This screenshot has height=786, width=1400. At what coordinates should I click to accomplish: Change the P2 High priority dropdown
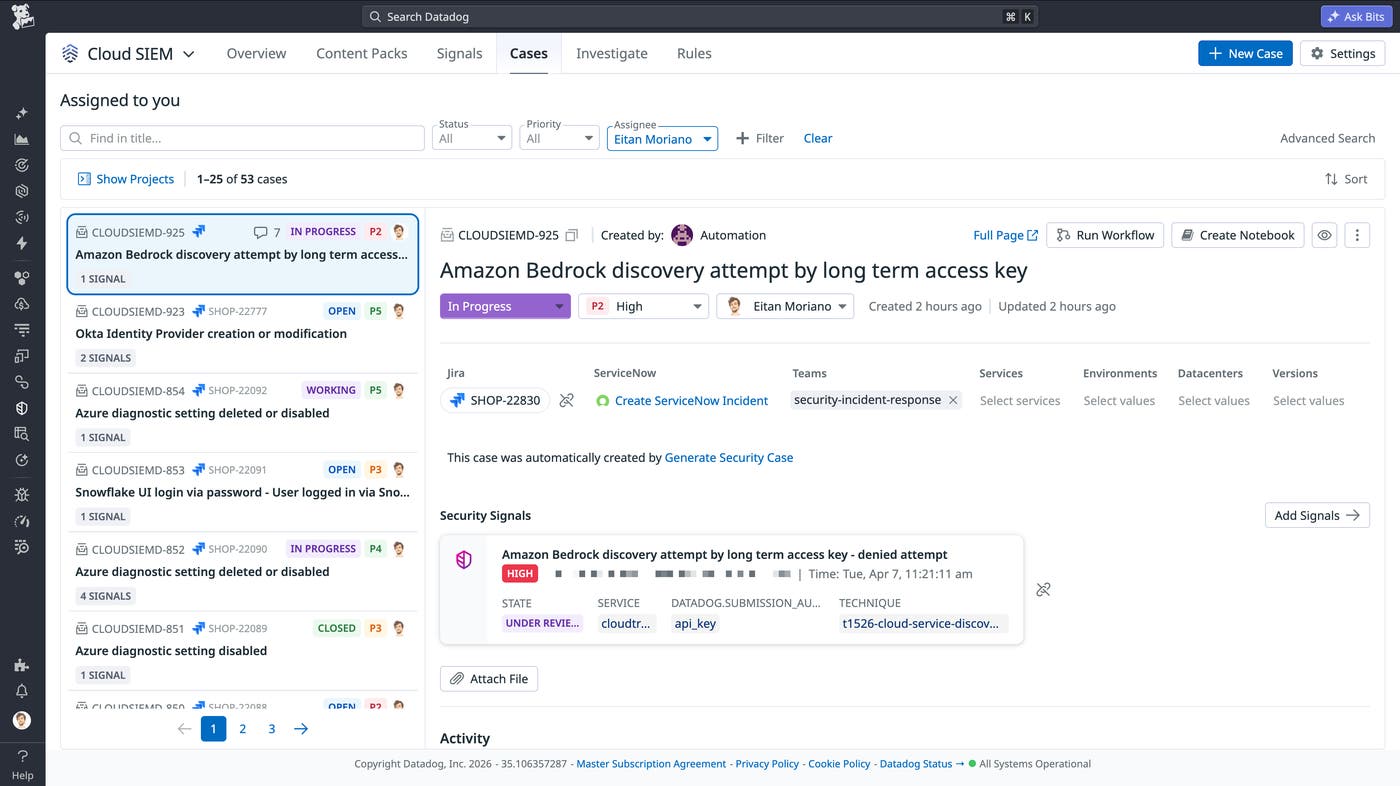[643, 306]
